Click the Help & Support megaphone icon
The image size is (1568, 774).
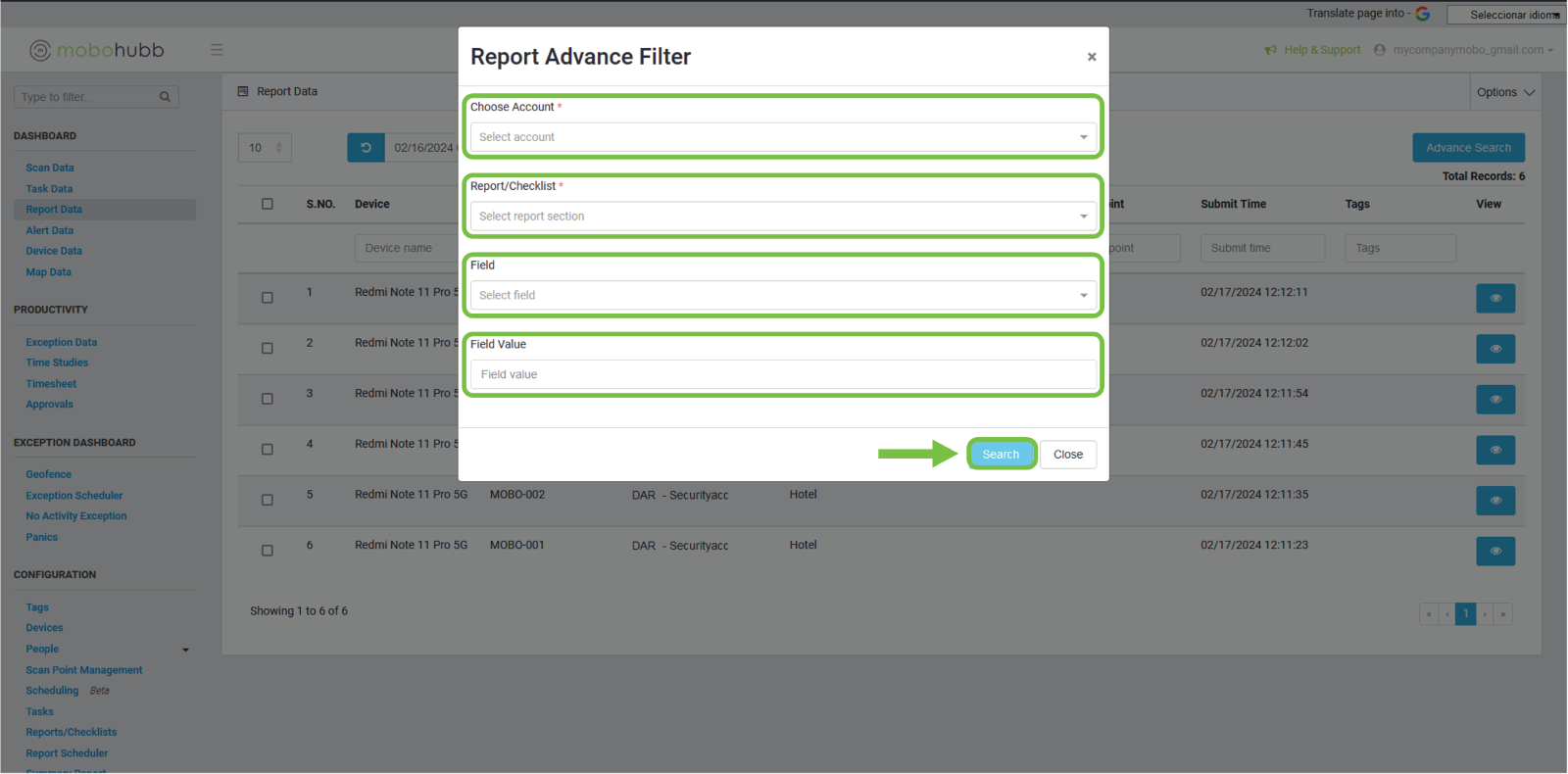pyautogui.click(x=1270, y=50)
